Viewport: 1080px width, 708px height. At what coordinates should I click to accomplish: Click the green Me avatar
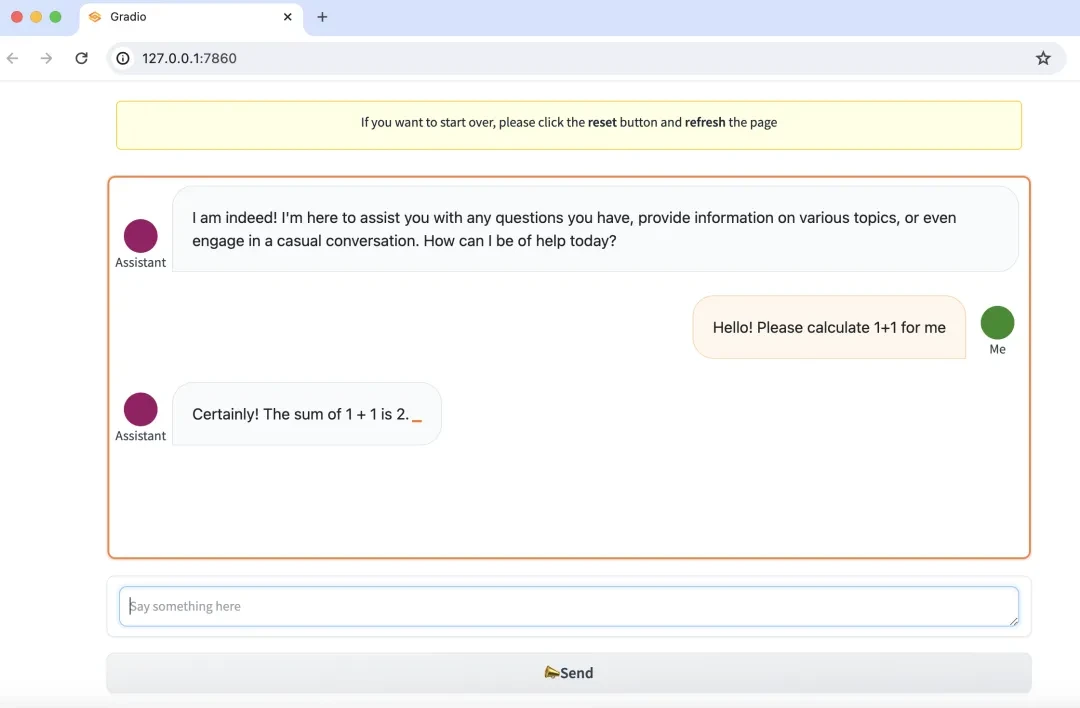(x=997, y=323)
